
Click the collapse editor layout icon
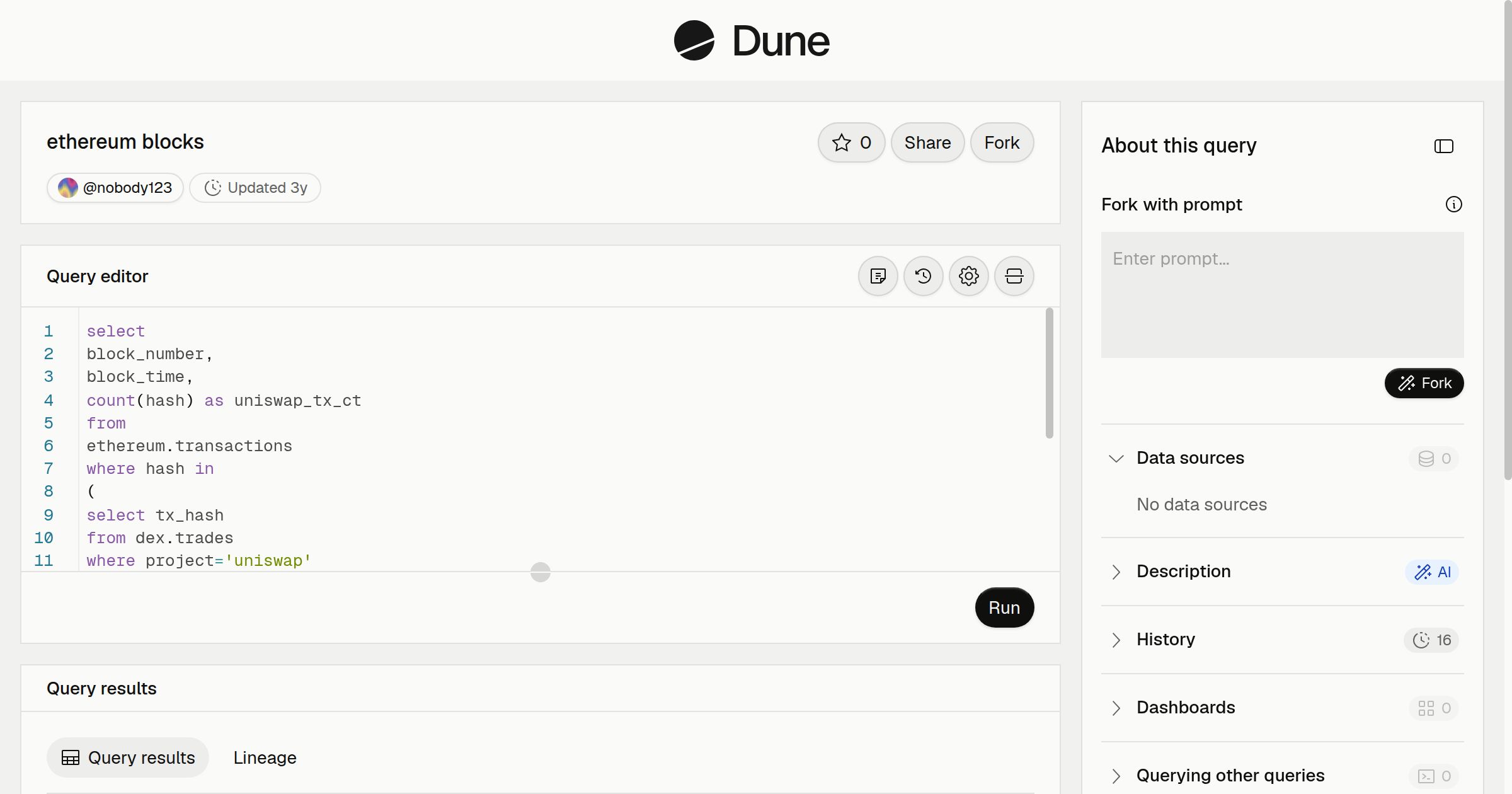point(1014,276)
